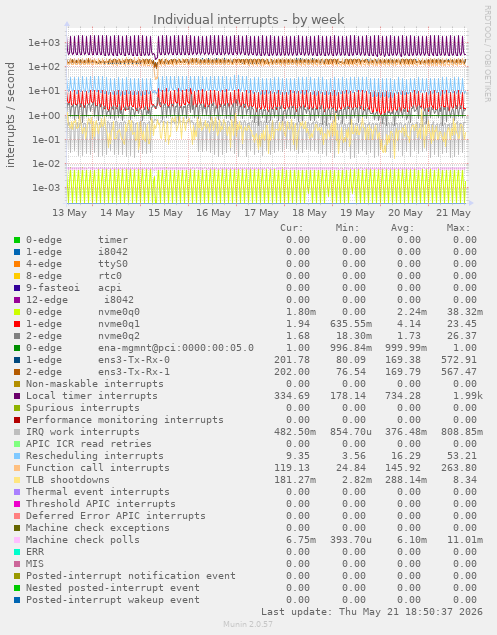Click the light blue Rescheduling interrupts swatch
This screenshot has width=497, height=635.
(17, 456)
